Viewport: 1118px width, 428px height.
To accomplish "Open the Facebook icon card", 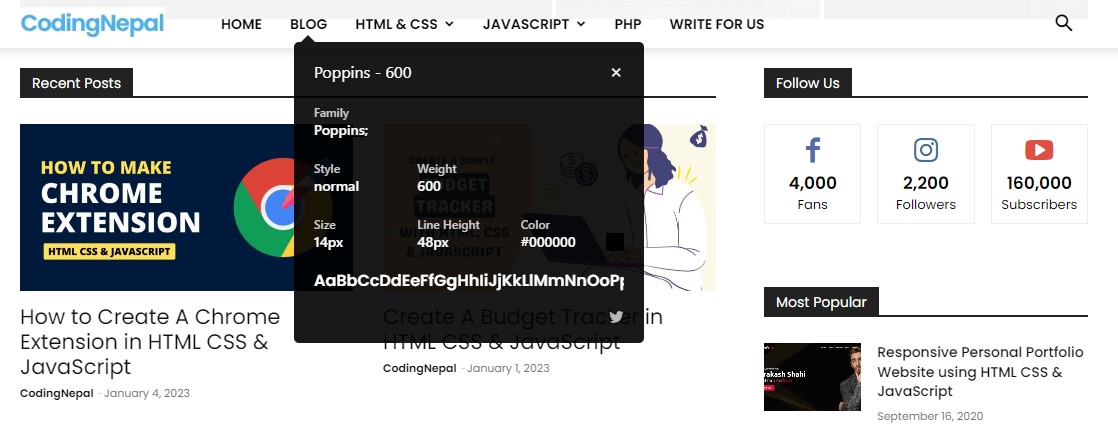I will (812, 174).
